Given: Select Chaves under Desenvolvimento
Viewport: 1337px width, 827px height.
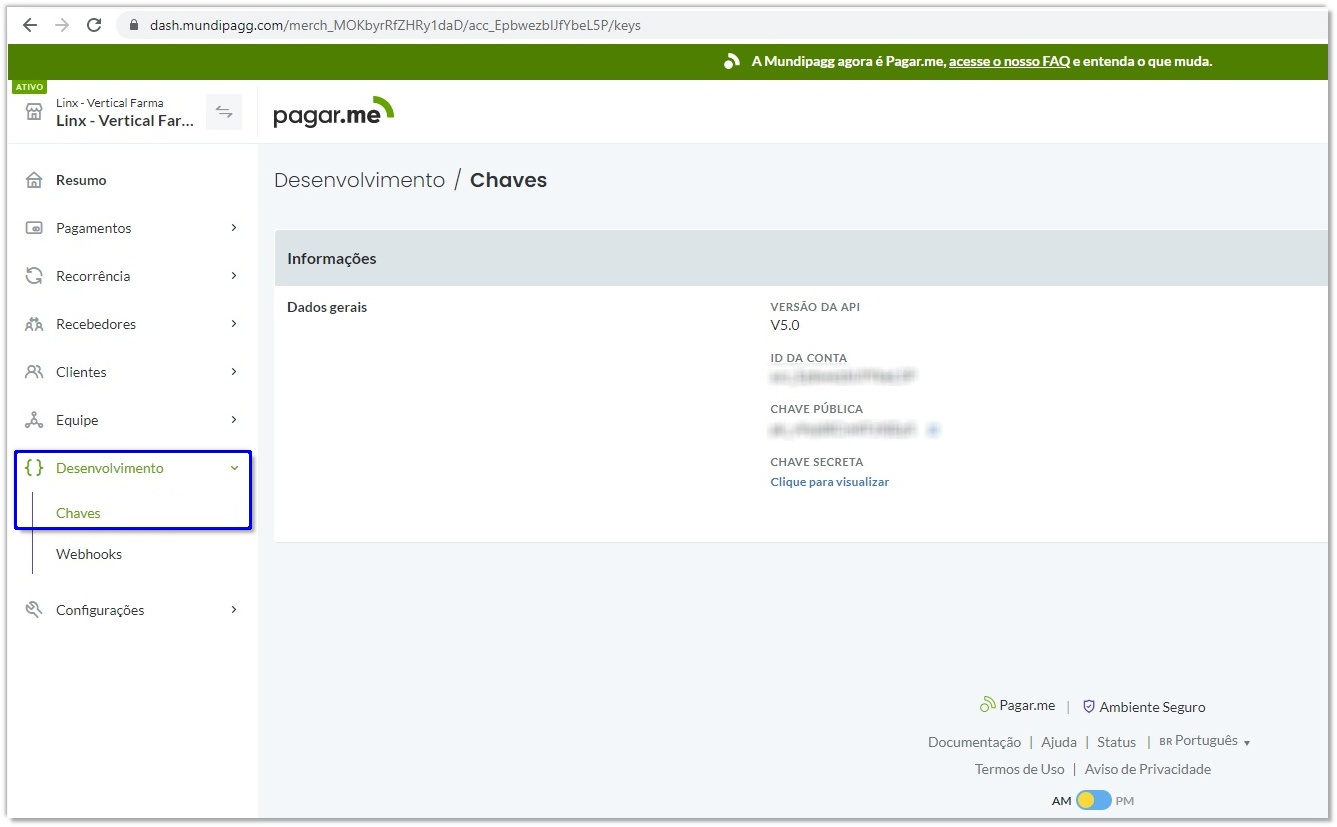Looking at the screenshot, I should 78,513.
